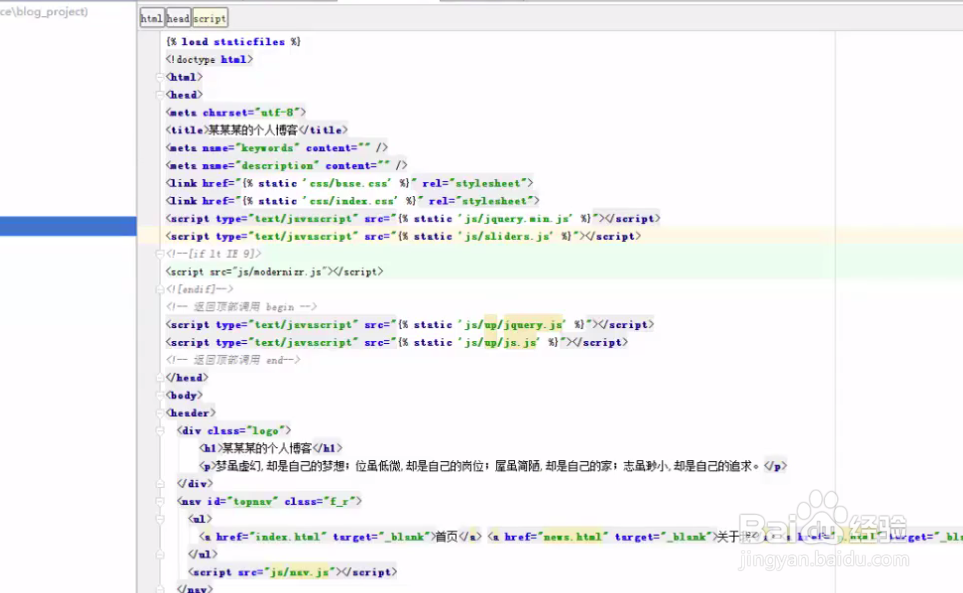
Task: Click the meta name="keywords" line
Action: pyautogui.click(x=276, y=148)
